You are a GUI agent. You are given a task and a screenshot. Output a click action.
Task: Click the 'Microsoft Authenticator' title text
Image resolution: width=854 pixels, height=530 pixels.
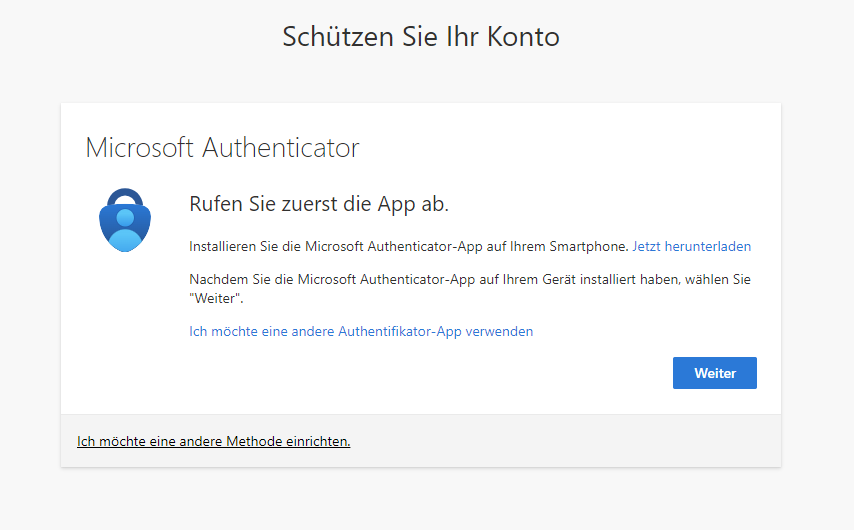(x=222, y=148)
